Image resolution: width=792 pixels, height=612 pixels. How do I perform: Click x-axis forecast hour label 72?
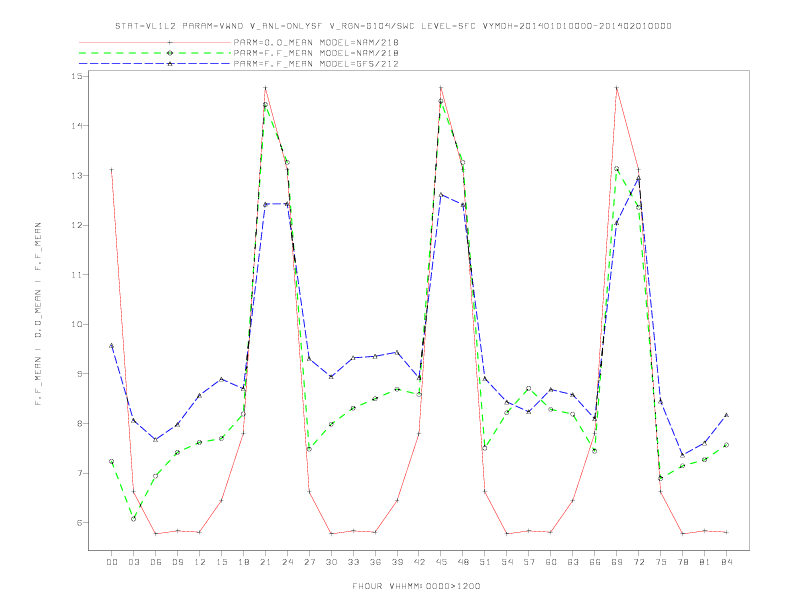(638, 562)
